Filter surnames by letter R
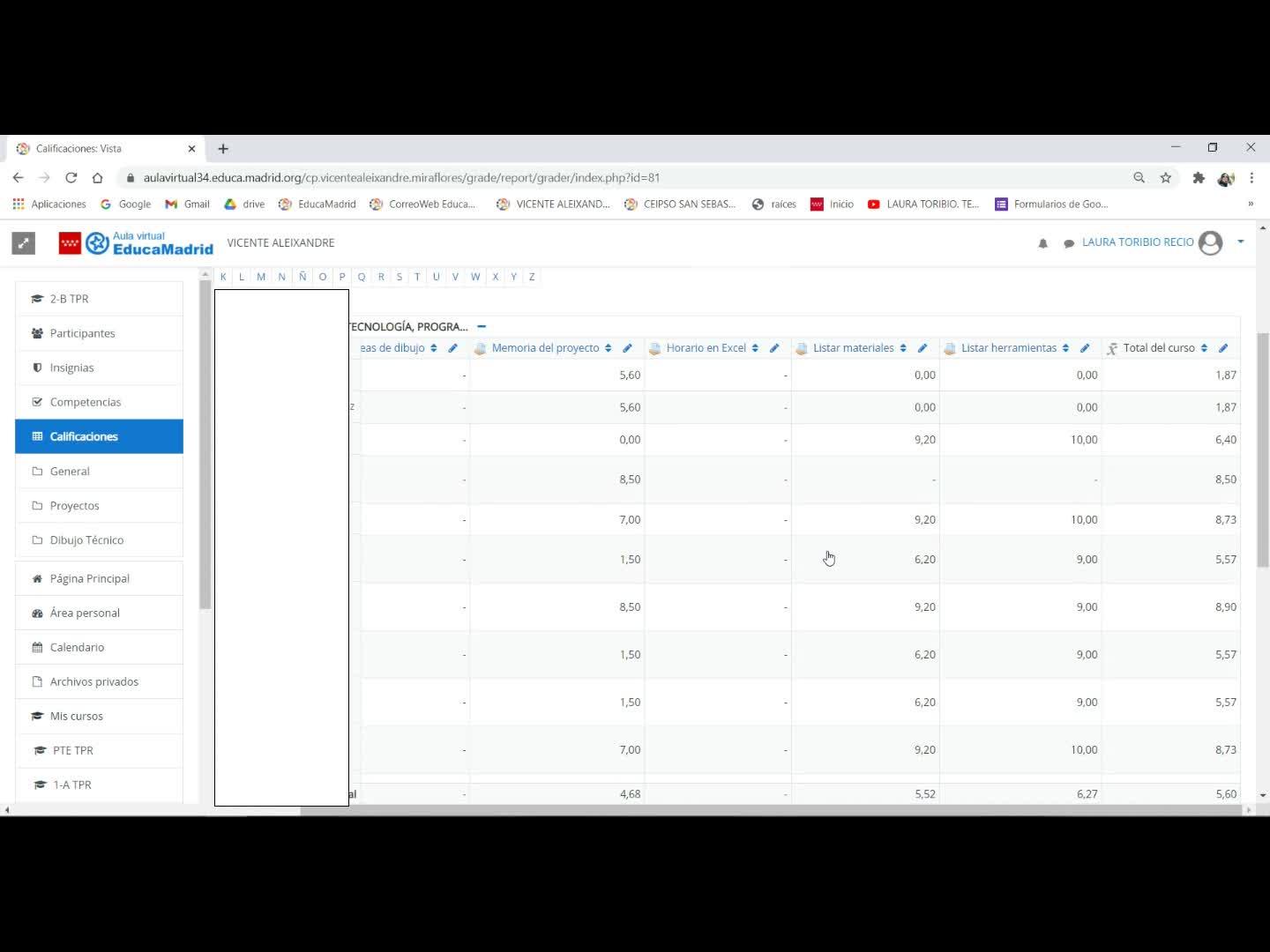1270x952 pixels. pyautogui.click(x=381, y=277)
